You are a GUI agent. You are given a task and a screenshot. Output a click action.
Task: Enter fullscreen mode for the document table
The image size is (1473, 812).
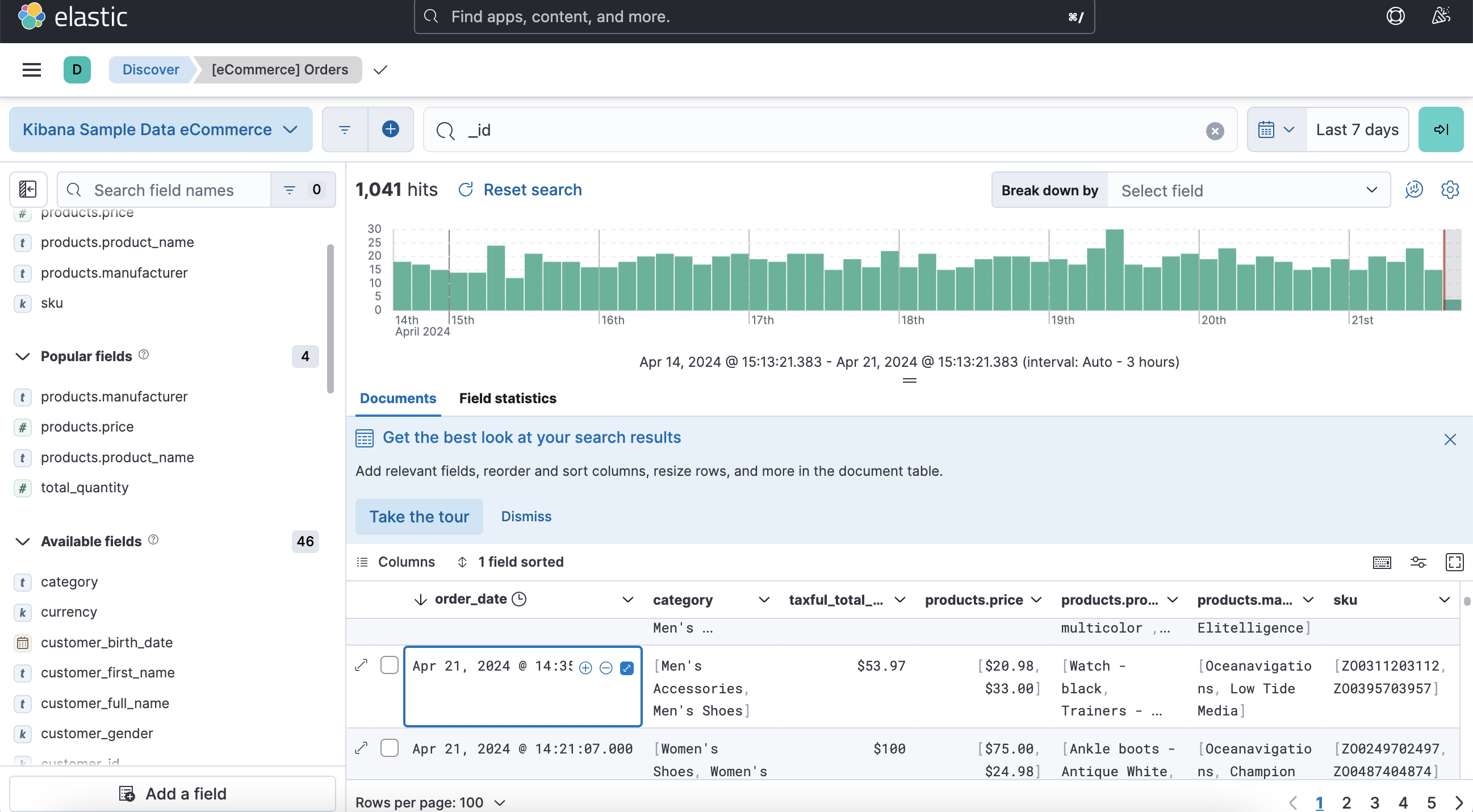point(1454,562)
